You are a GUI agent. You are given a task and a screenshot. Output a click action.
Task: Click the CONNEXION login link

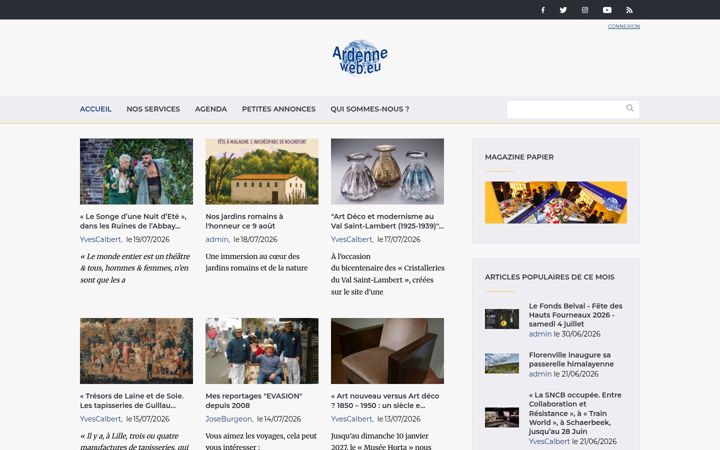coord(624,27)
